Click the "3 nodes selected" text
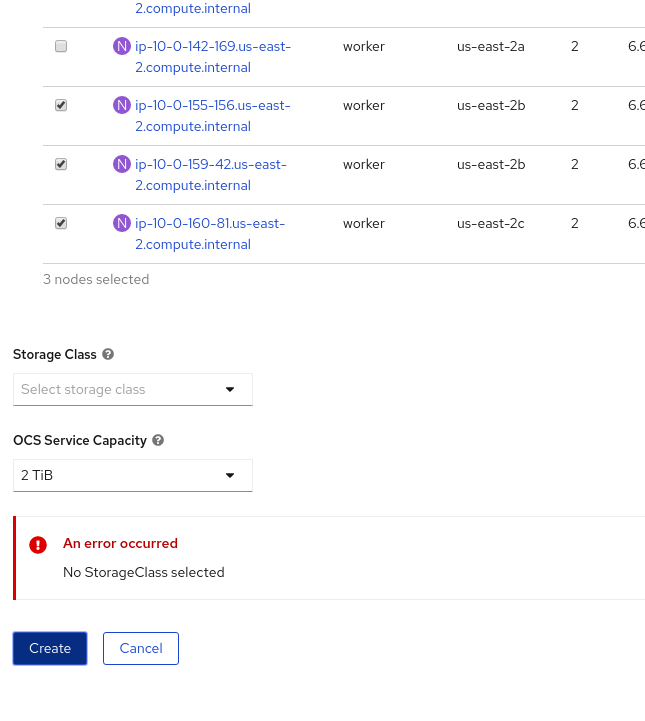This screenshot has height=721, width=645. [x=96, y=280]
